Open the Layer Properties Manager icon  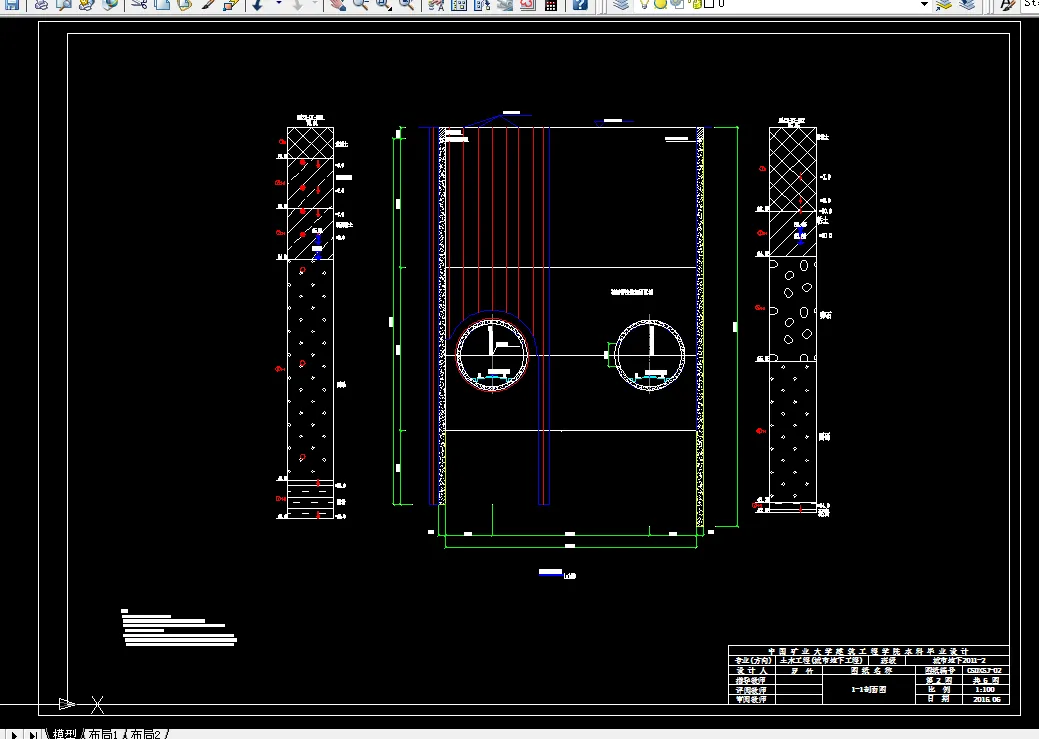click(x=620, y=5)
